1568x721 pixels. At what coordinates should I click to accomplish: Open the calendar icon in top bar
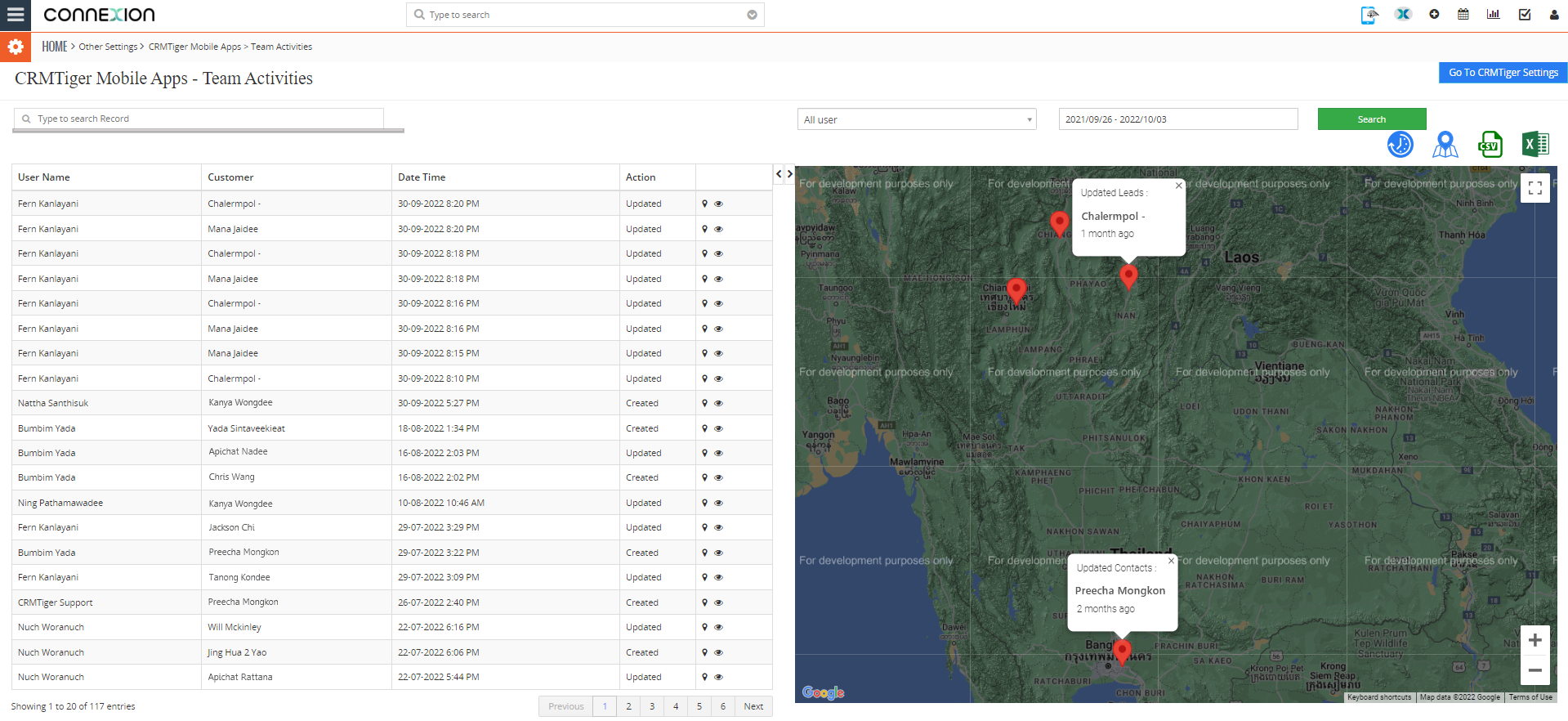click(1463, 15)
